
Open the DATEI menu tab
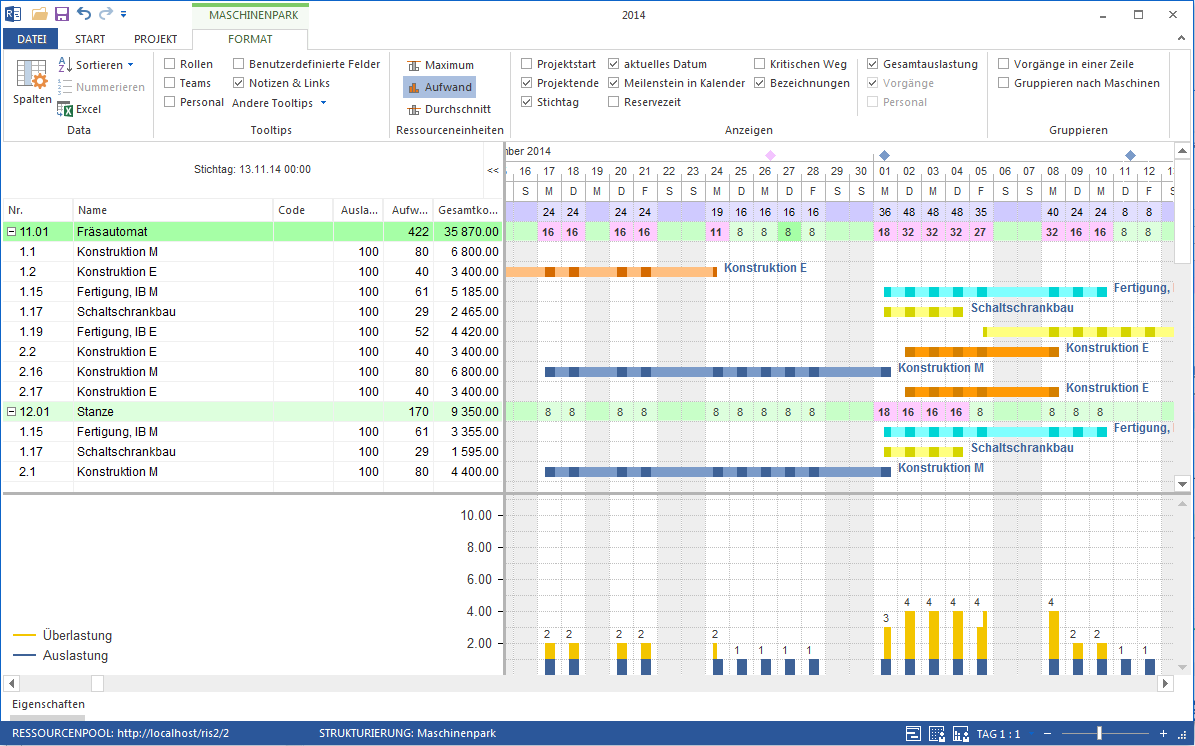[32, 39]
